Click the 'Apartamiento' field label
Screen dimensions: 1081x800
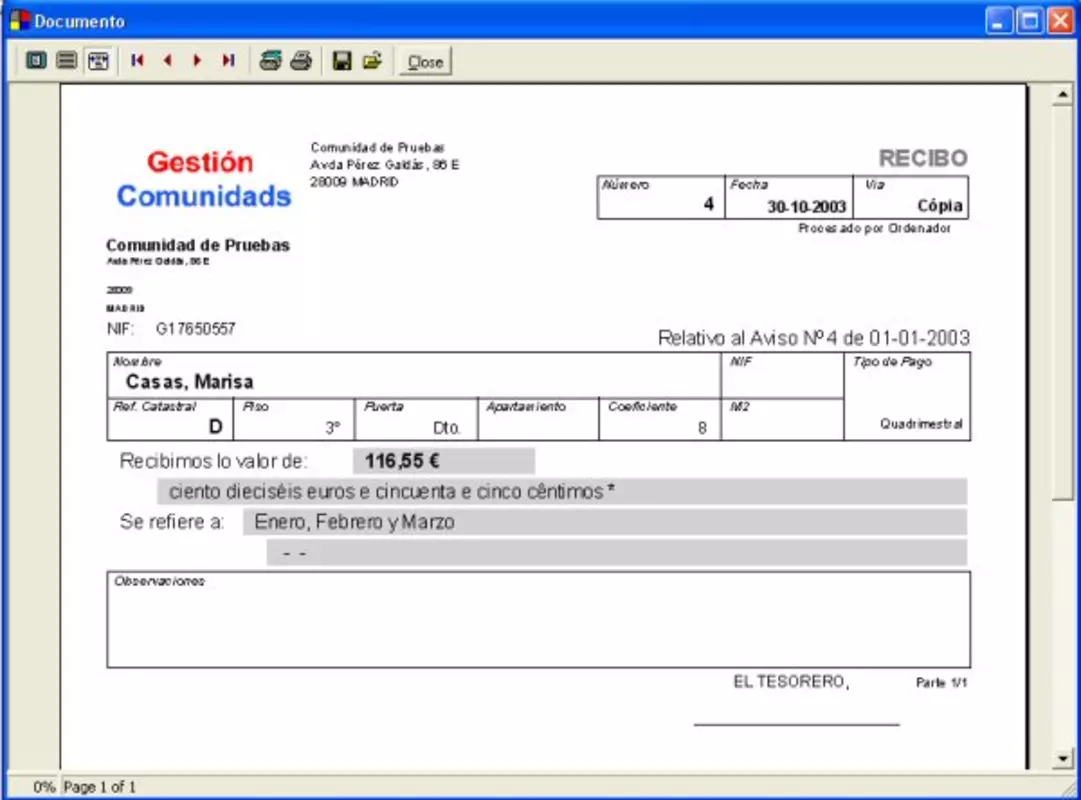coord(526,407)
